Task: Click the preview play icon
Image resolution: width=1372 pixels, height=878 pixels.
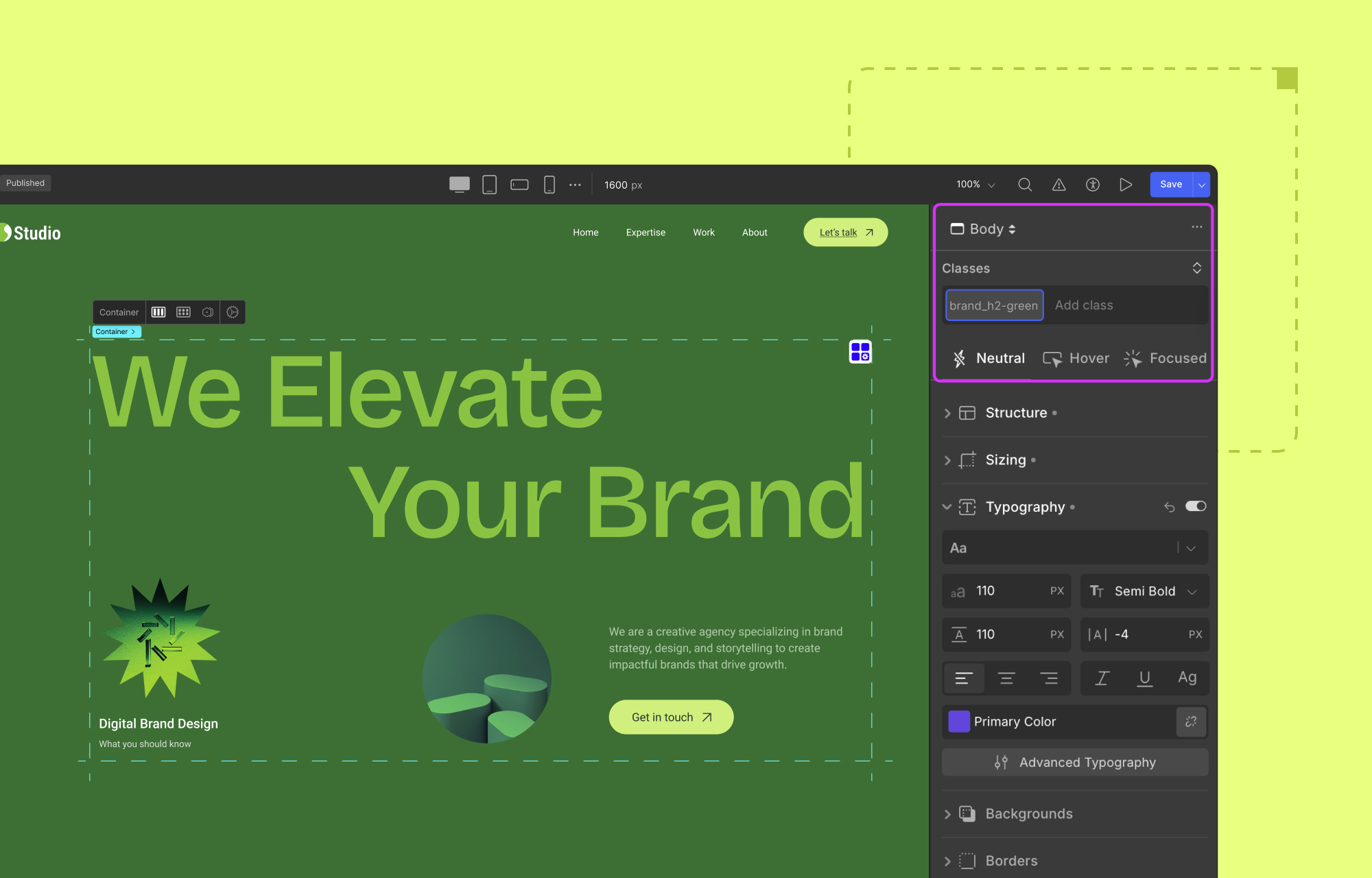Action: [1126, 185]
